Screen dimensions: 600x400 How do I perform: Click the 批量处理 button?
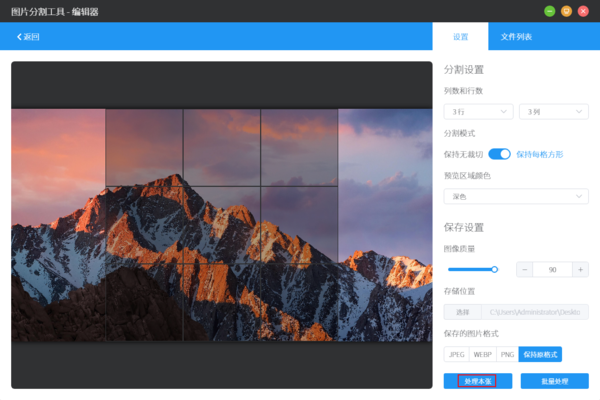[x=554, y=381]
